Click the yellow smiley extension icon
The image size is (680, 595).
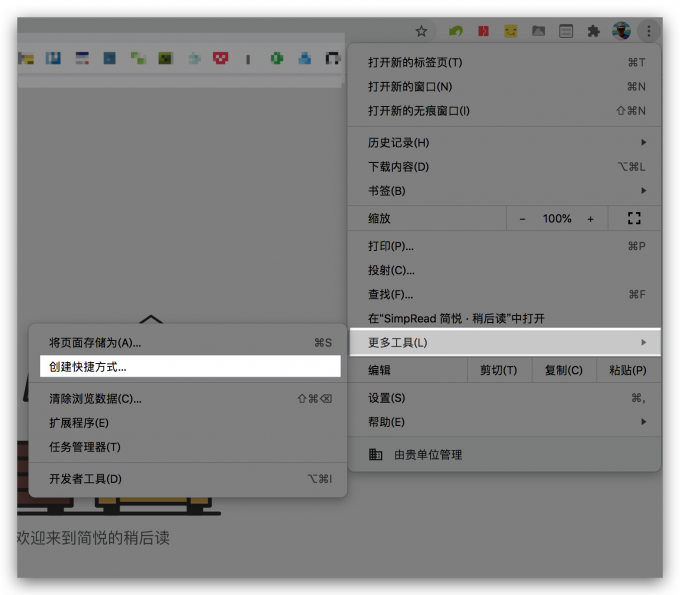[x=511, y=31]
